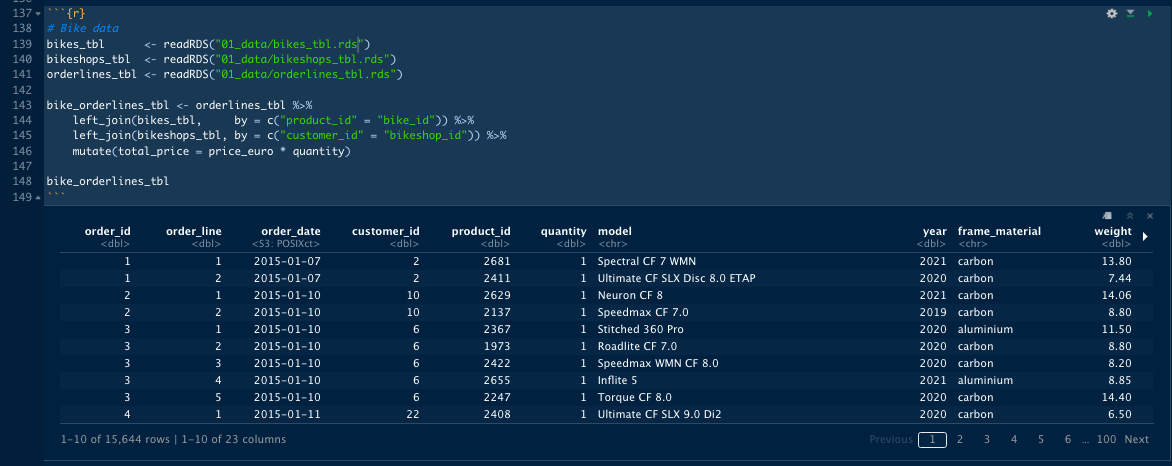Run all chunks above icon
This screenshot has height=466, width=1172.
[1131, 13]
